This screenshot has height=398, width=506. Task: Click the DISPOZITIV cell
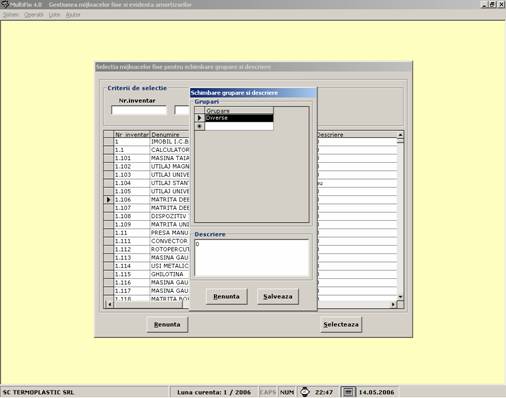click(x=170, y=216)
